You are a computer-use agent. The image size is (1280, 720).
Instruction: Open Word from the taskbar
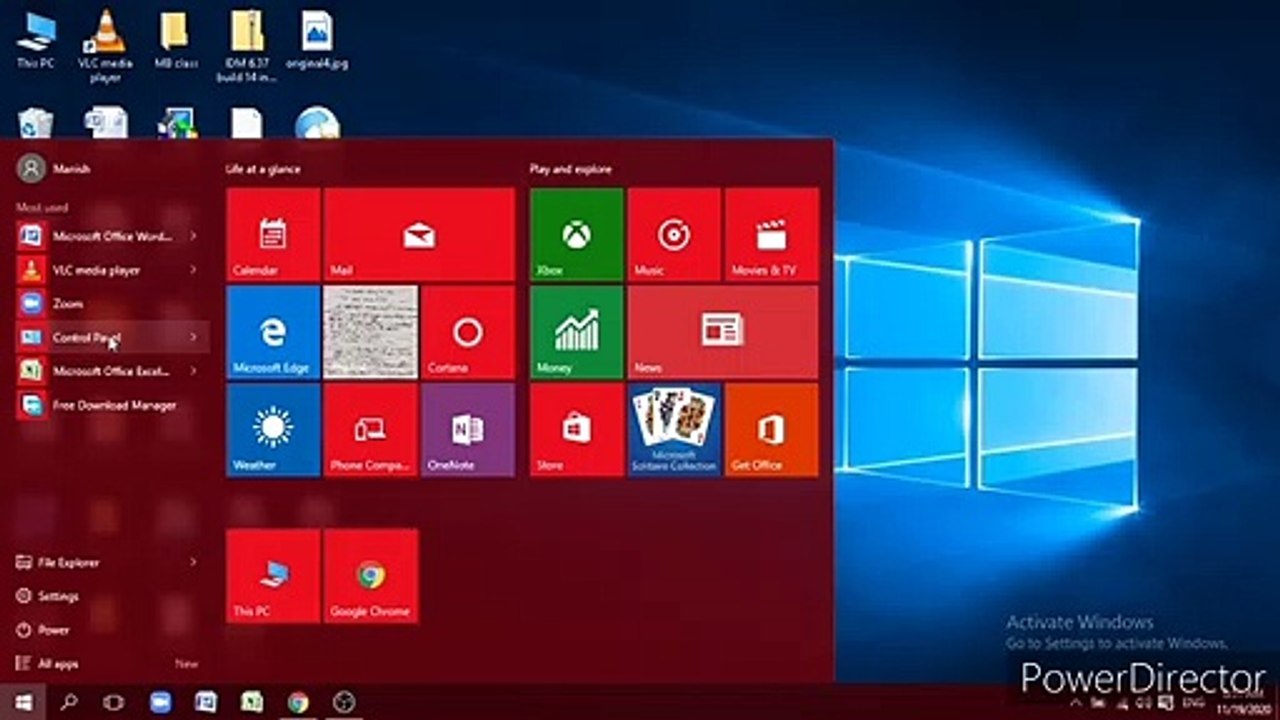coord(206,702)
